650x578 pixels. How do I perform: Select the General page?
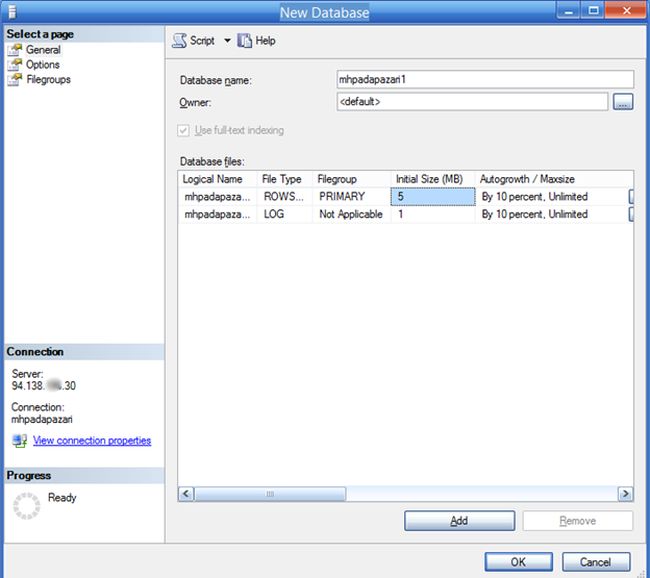click(43, 50)
